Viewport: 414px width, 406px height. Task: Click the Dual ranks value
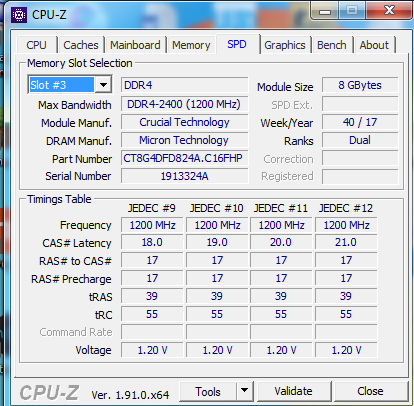click(x=360, y=140)
